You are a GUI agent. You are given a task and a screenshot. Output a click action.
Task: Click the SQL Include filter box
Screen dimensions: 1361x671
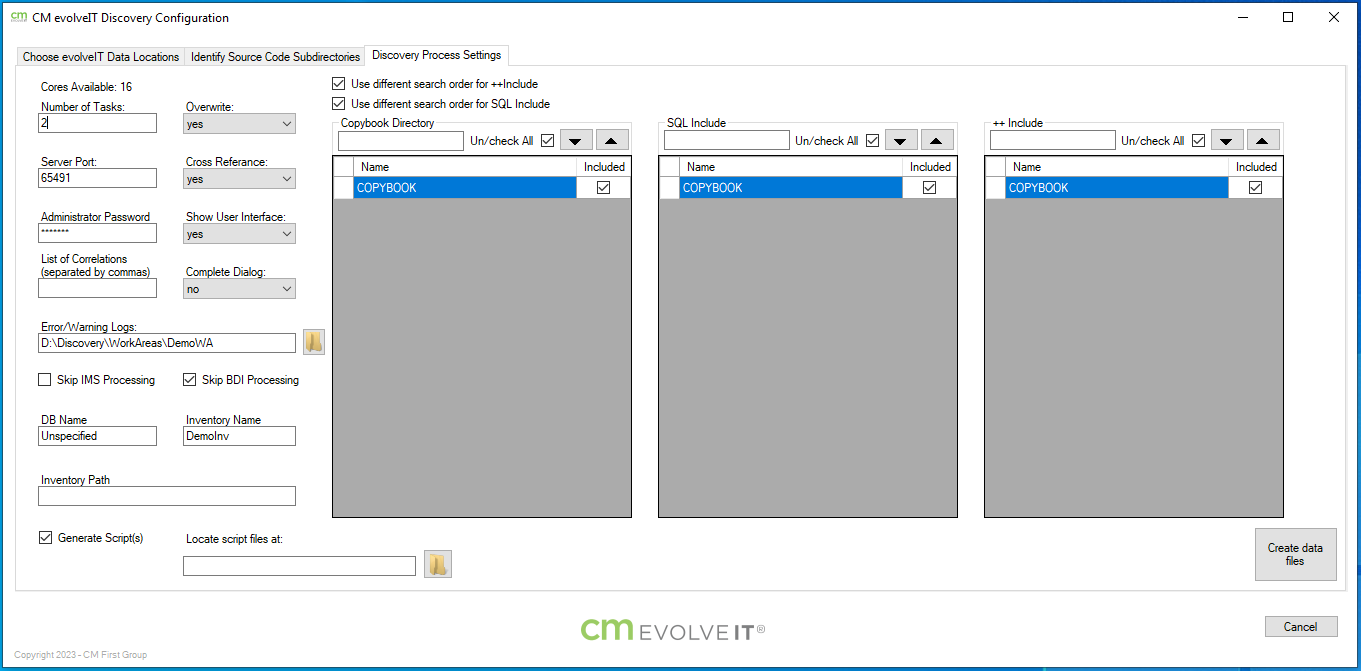point(727,141)
